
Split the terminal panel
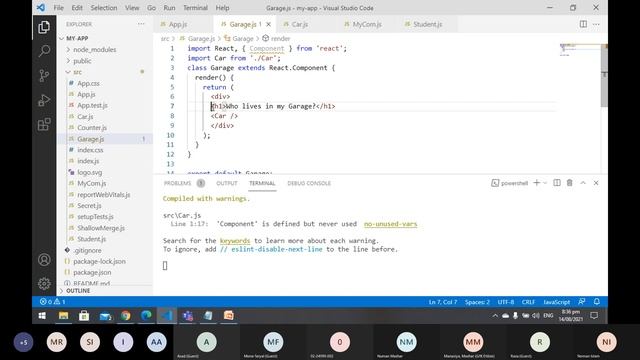click(x=557, y=183)
